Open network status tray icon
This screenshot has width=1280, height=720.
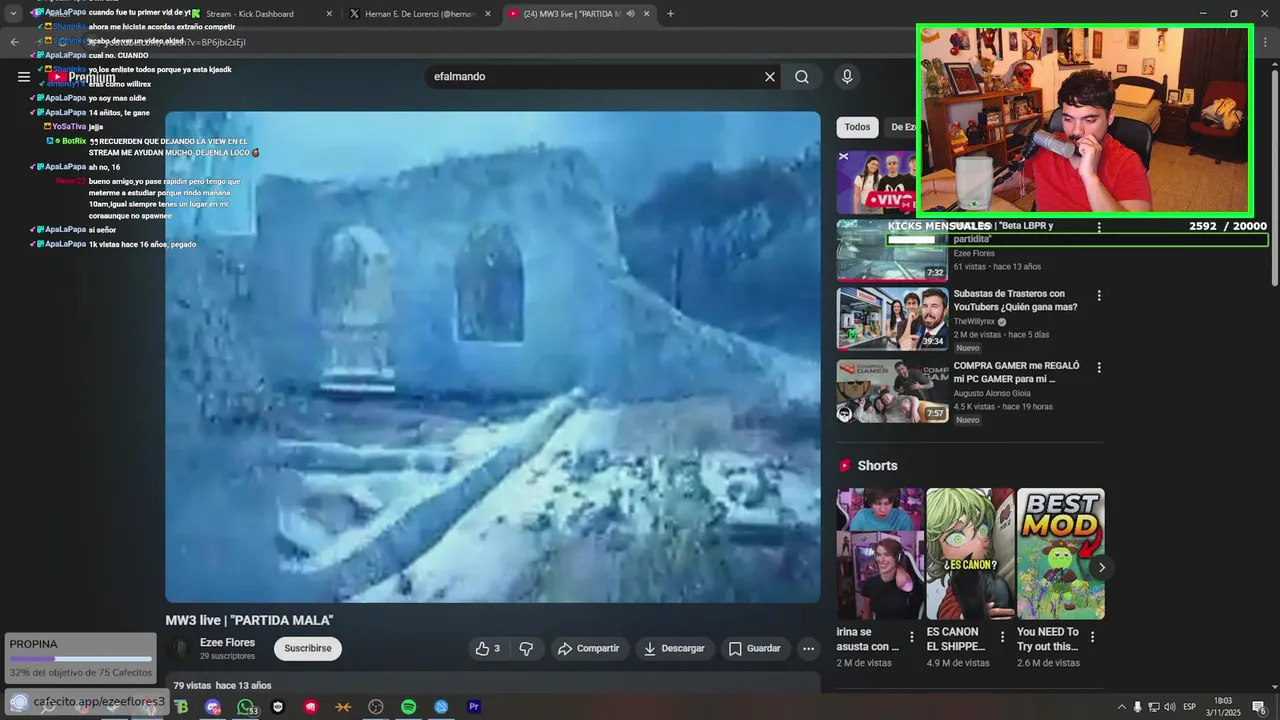1153,707
